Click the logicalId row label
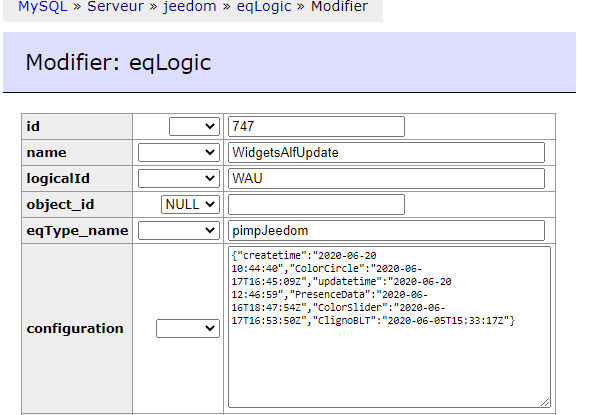 pos(58,179)
